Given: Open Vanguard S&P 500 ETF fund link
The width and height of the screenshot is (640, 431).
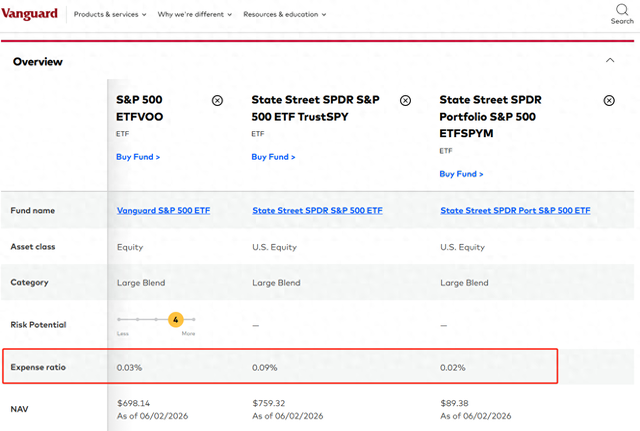Looking at the screenshot, I should tap(163, 211).
